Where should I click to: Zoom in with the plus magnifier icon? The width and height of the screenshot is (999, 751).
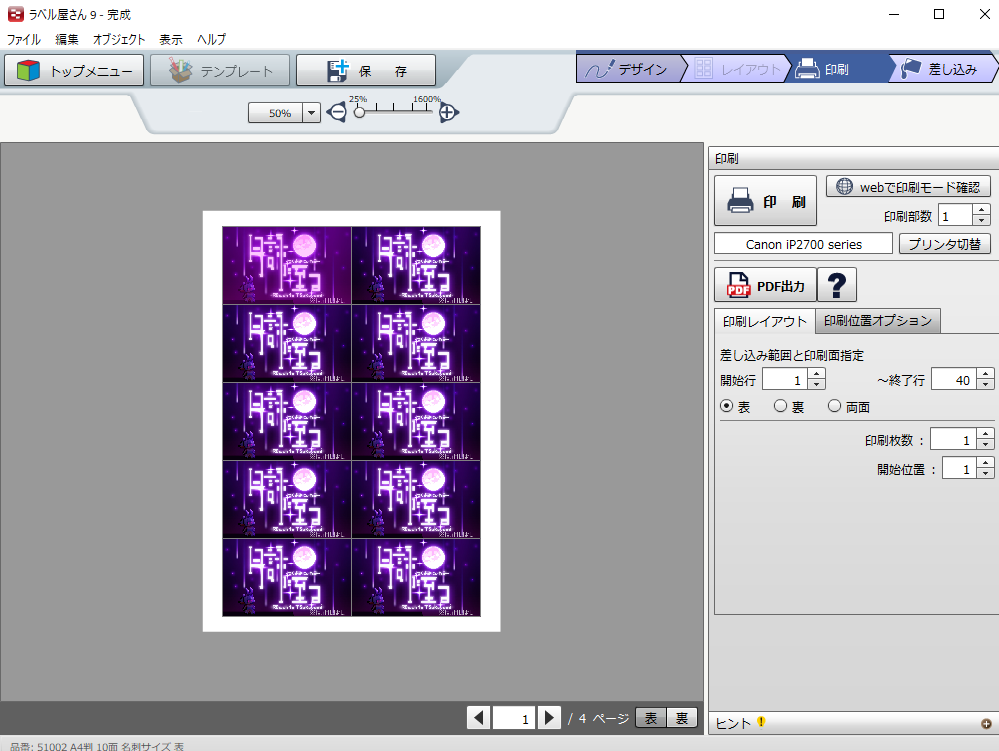(x=449, y=113)
